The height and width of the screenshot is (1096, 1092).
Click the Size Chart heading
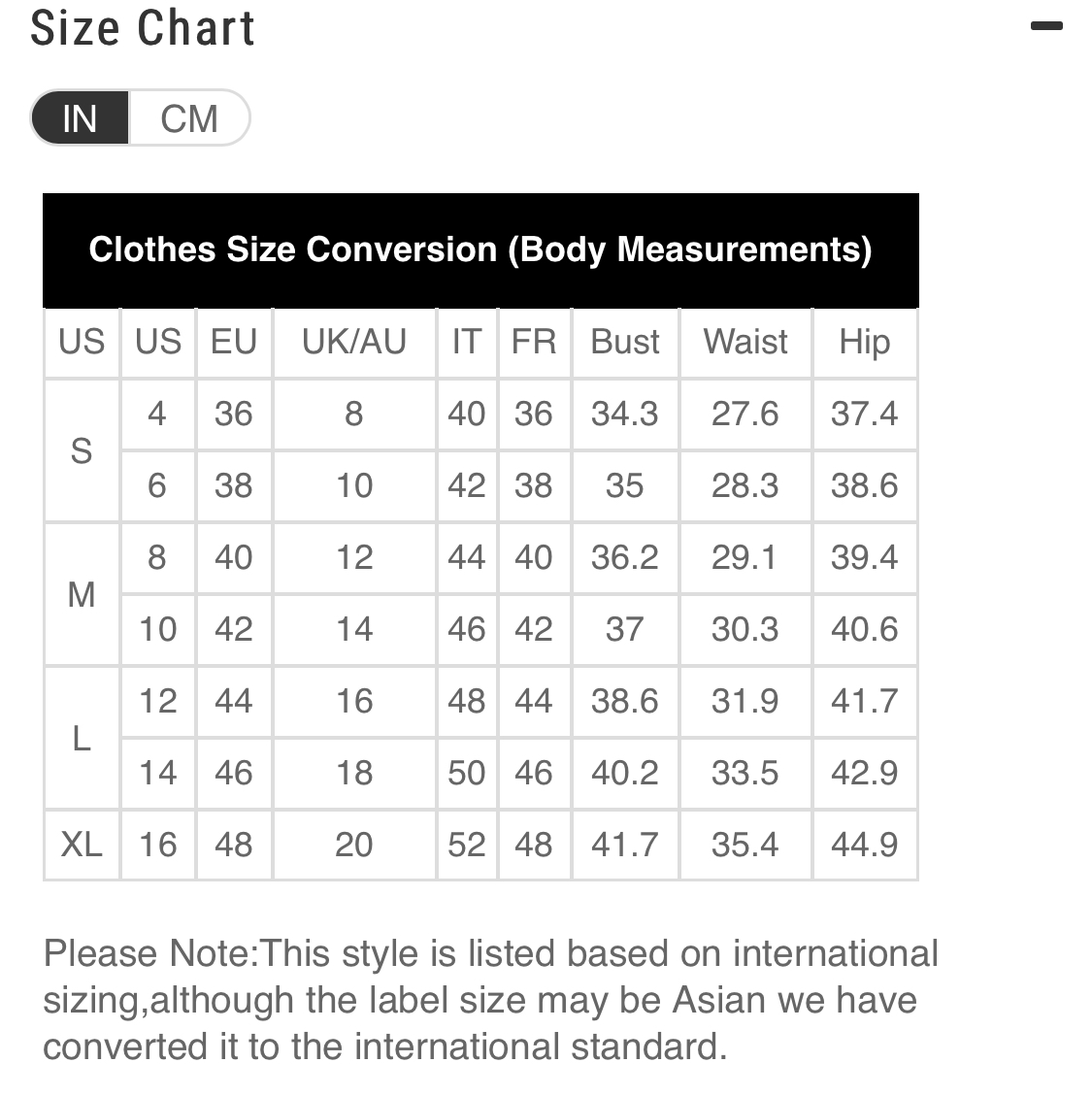tap(143, 28)
